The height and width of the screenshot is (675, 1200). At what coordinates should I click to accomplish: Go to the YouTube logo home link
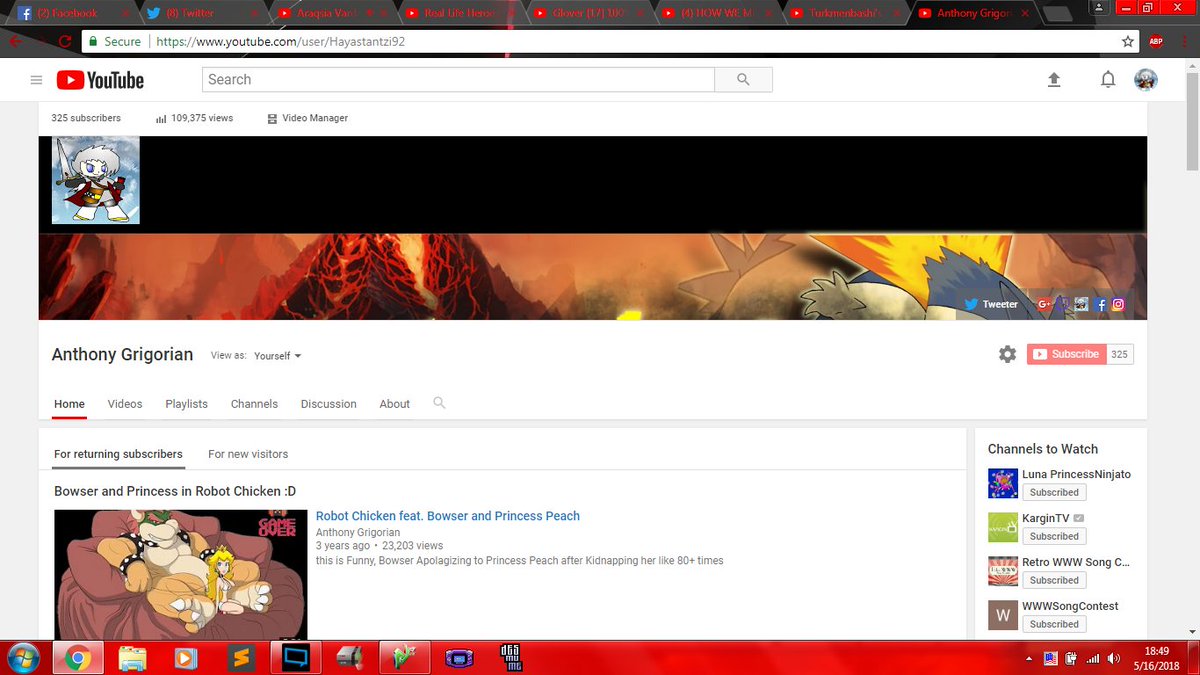[x=100, y=80]
